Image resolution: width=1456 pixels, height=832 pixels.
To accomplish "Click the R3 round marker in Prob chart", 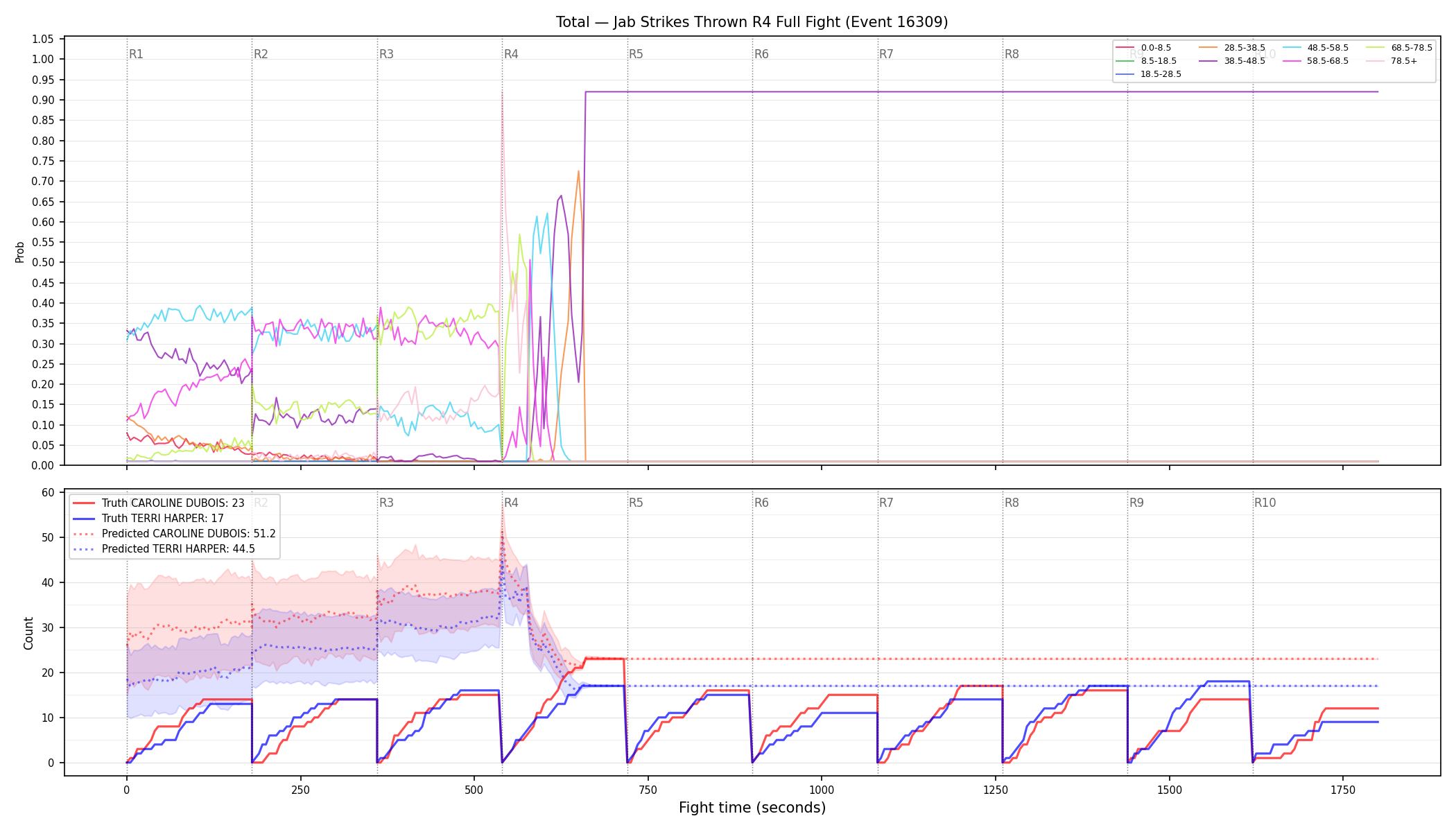I will 386,54.
